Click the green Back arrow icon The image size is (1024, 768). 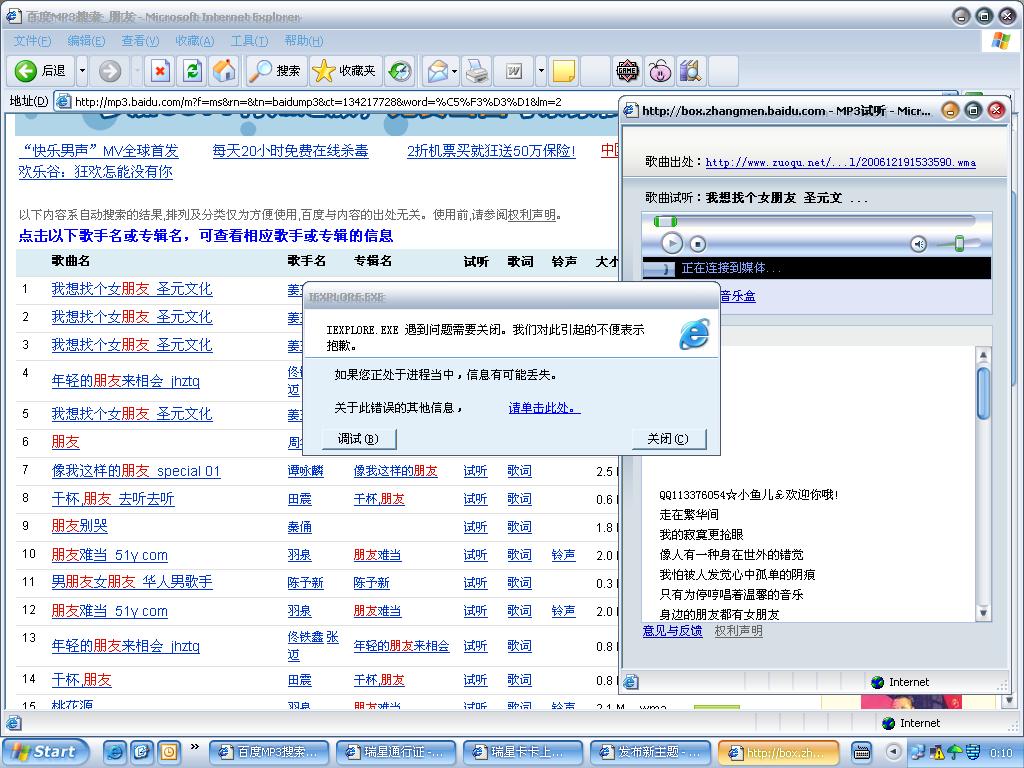(26, 71)
